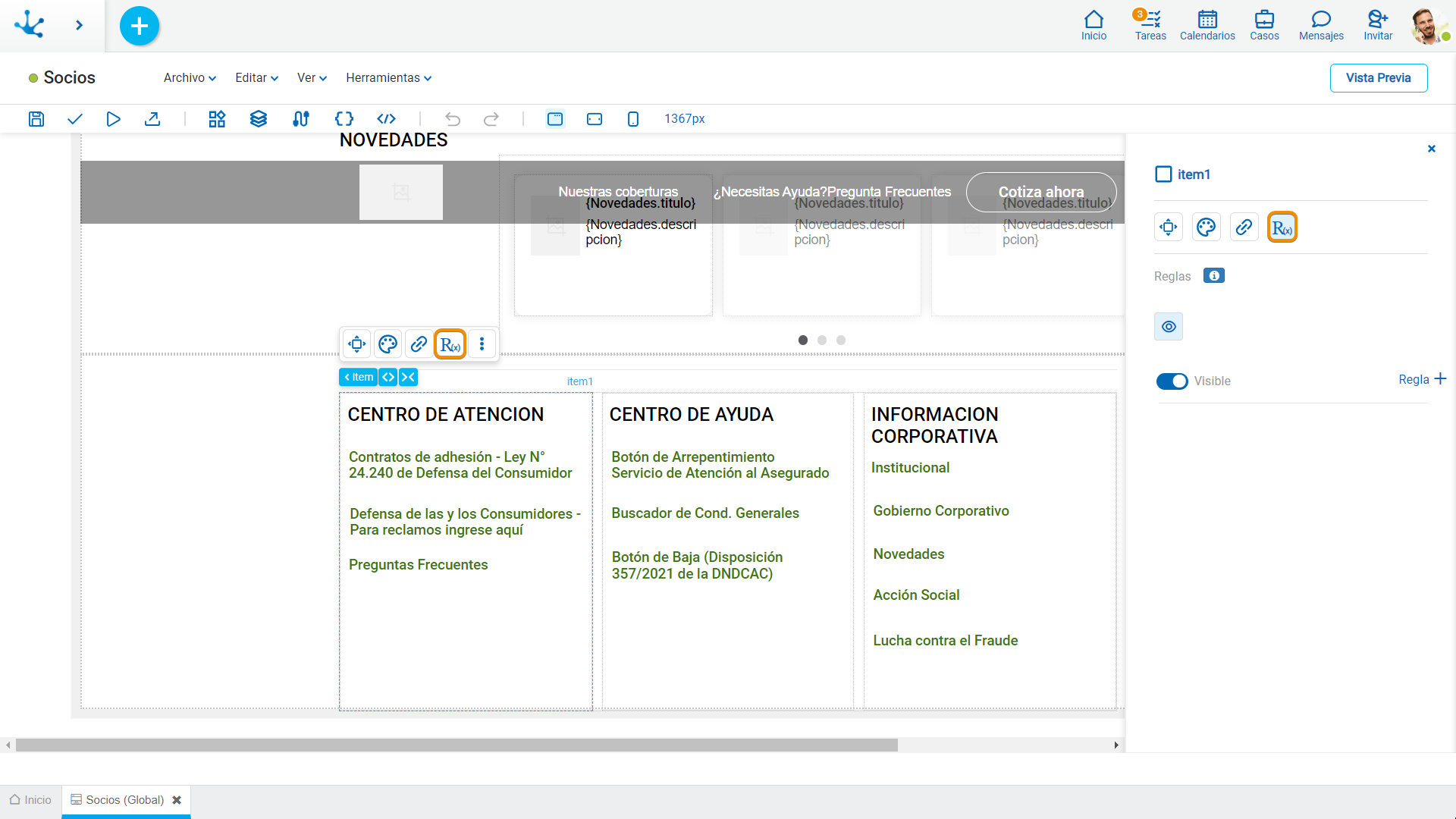Go to Inicio in the top bar

click(1094, 25)
